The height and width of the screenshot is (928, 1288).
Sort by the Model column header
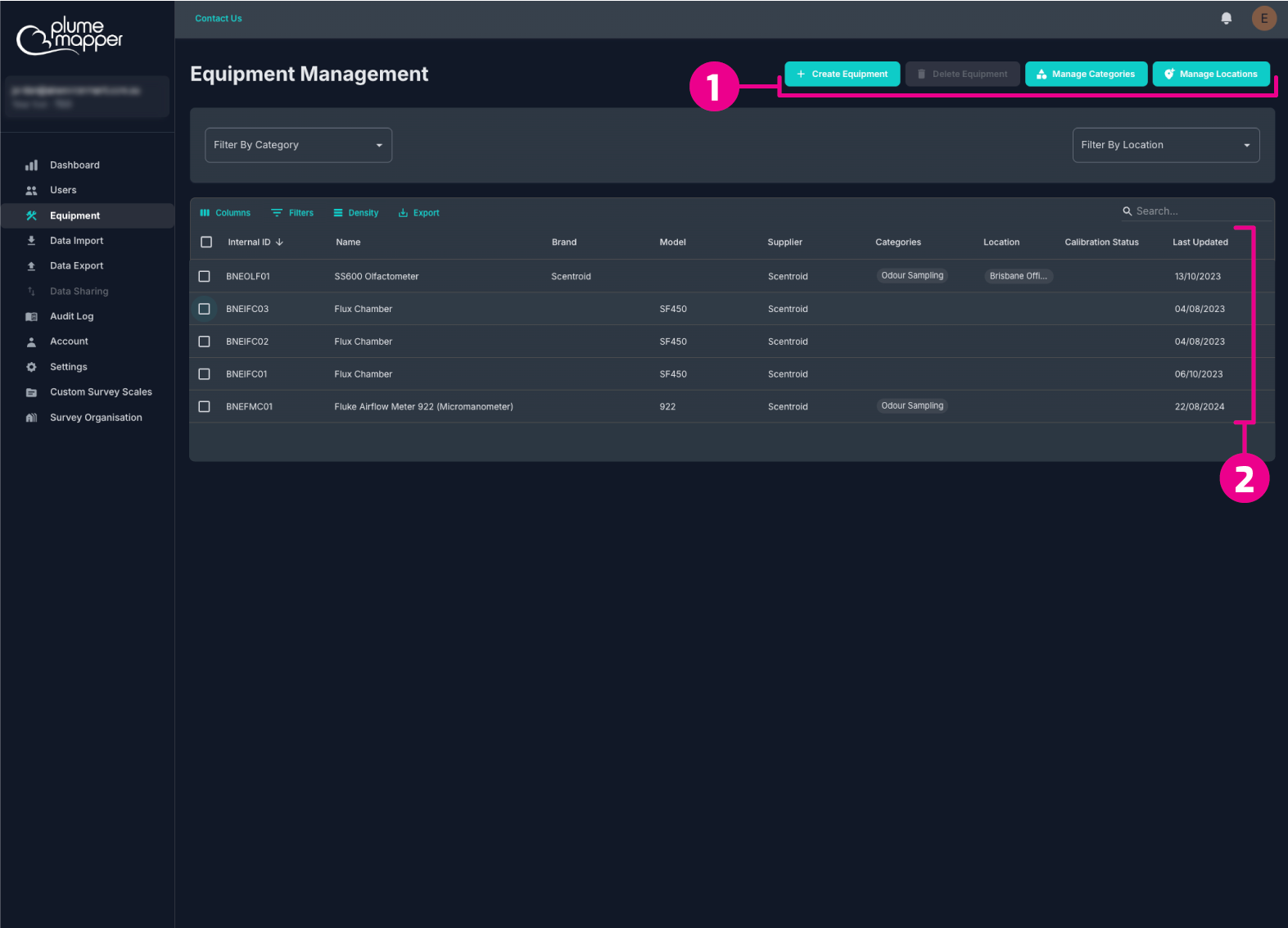coord(673,242)
